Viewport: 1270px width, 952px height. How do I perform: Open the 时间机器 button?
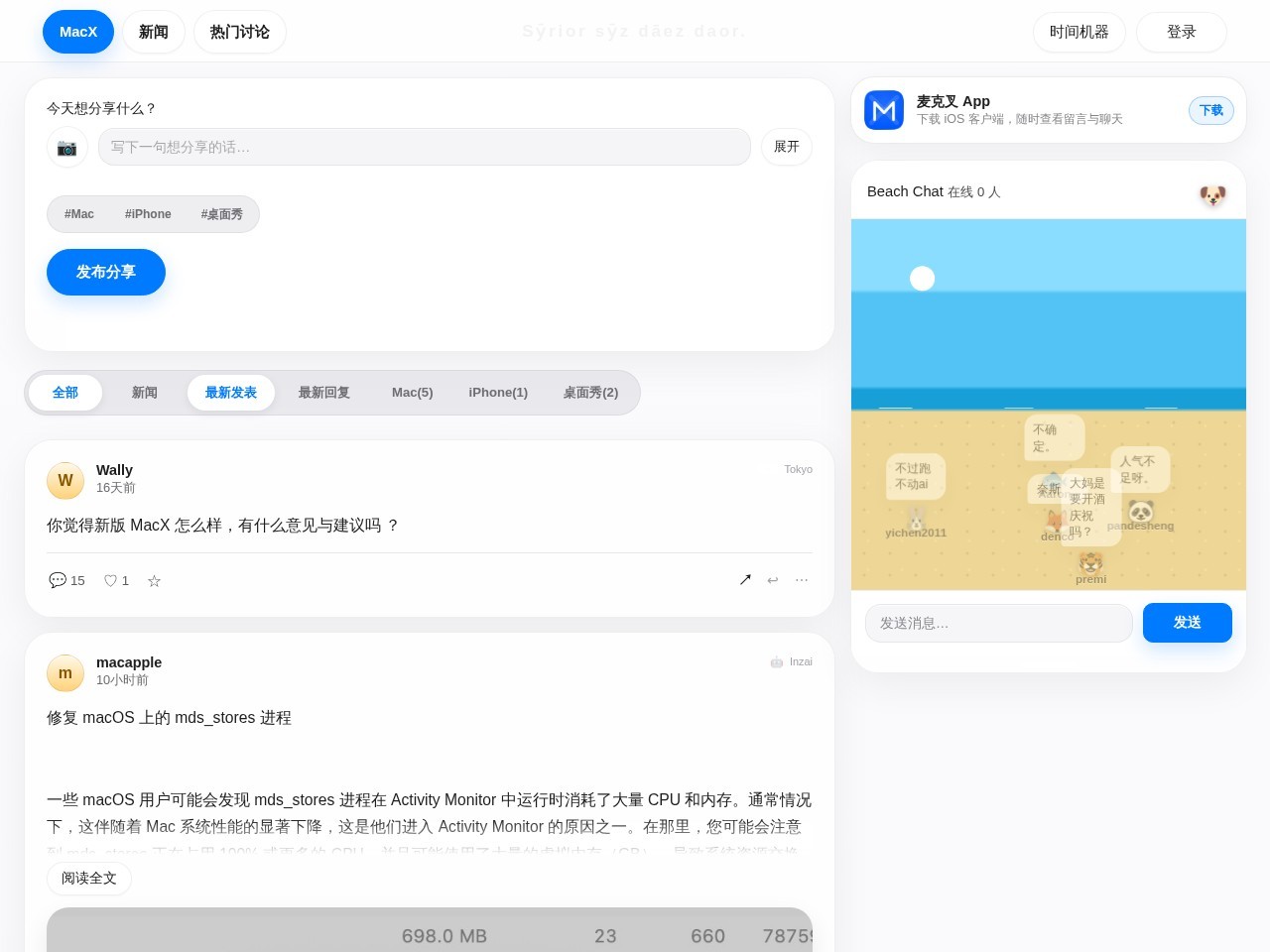coord(1079,32)
